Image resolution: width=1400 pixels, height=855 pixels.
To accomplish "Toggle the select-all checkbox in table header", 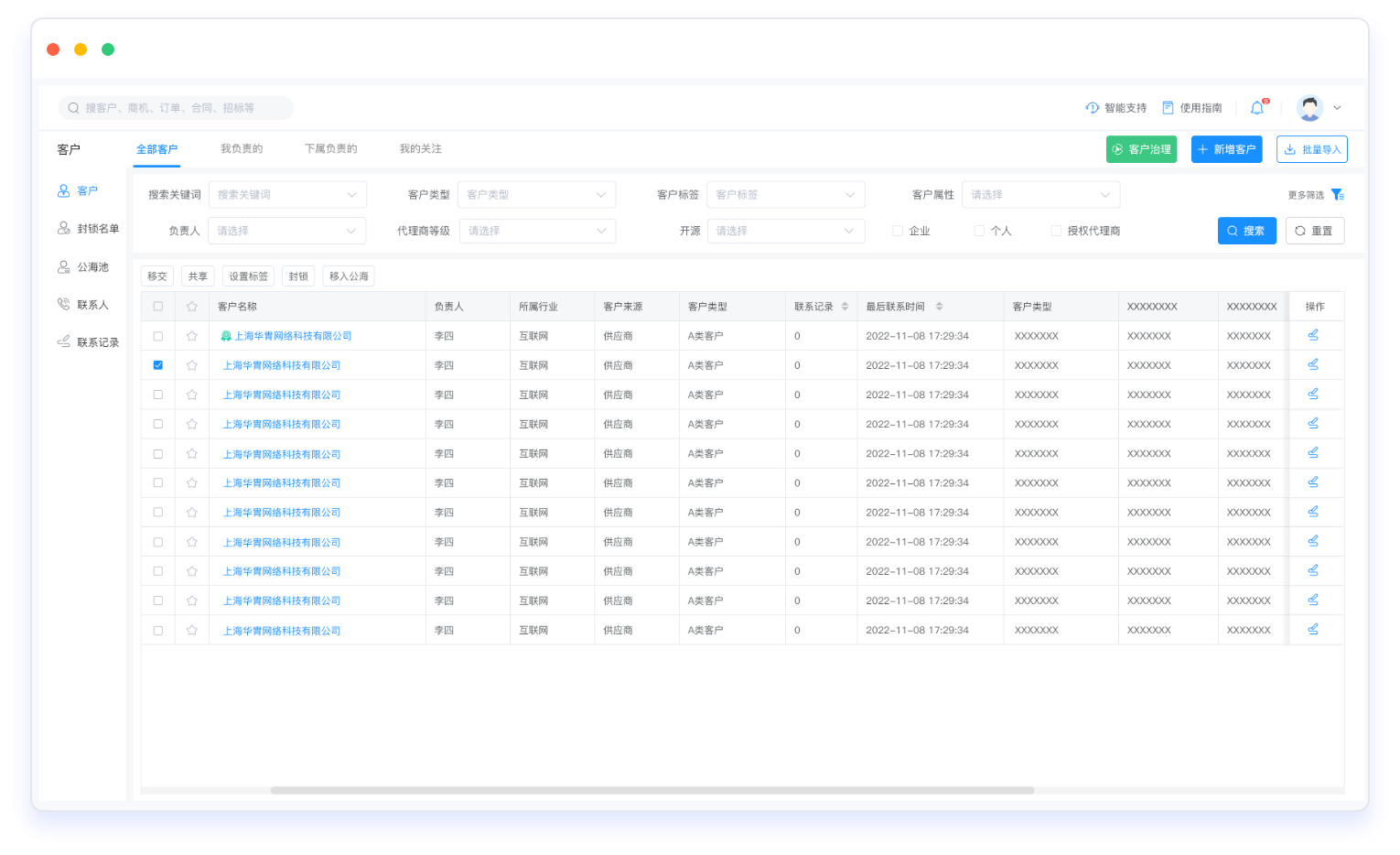I will point(158,307).
